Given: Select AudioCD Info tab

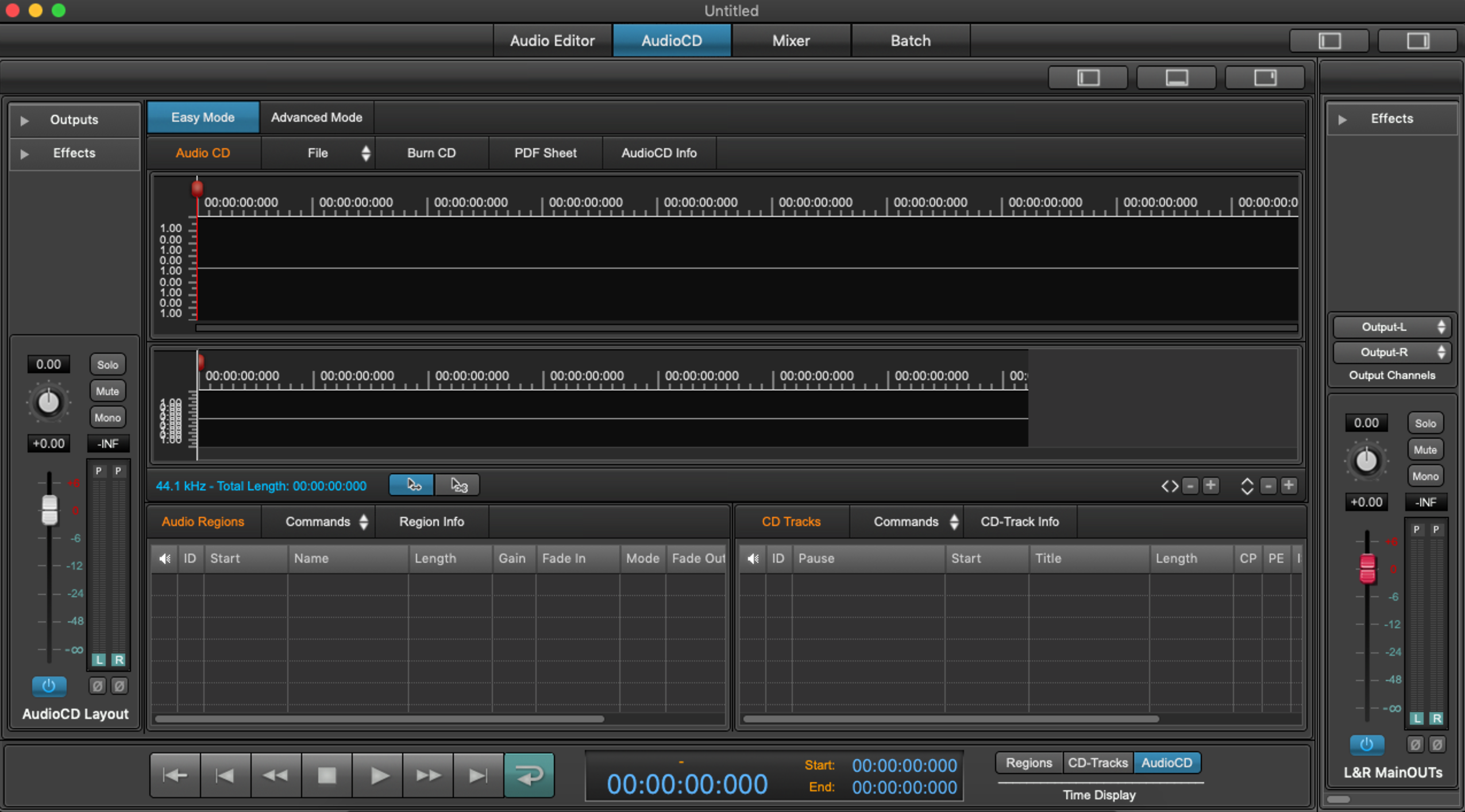Looking at the screenshot, I should pyautogui.click(x=658, y=152).
